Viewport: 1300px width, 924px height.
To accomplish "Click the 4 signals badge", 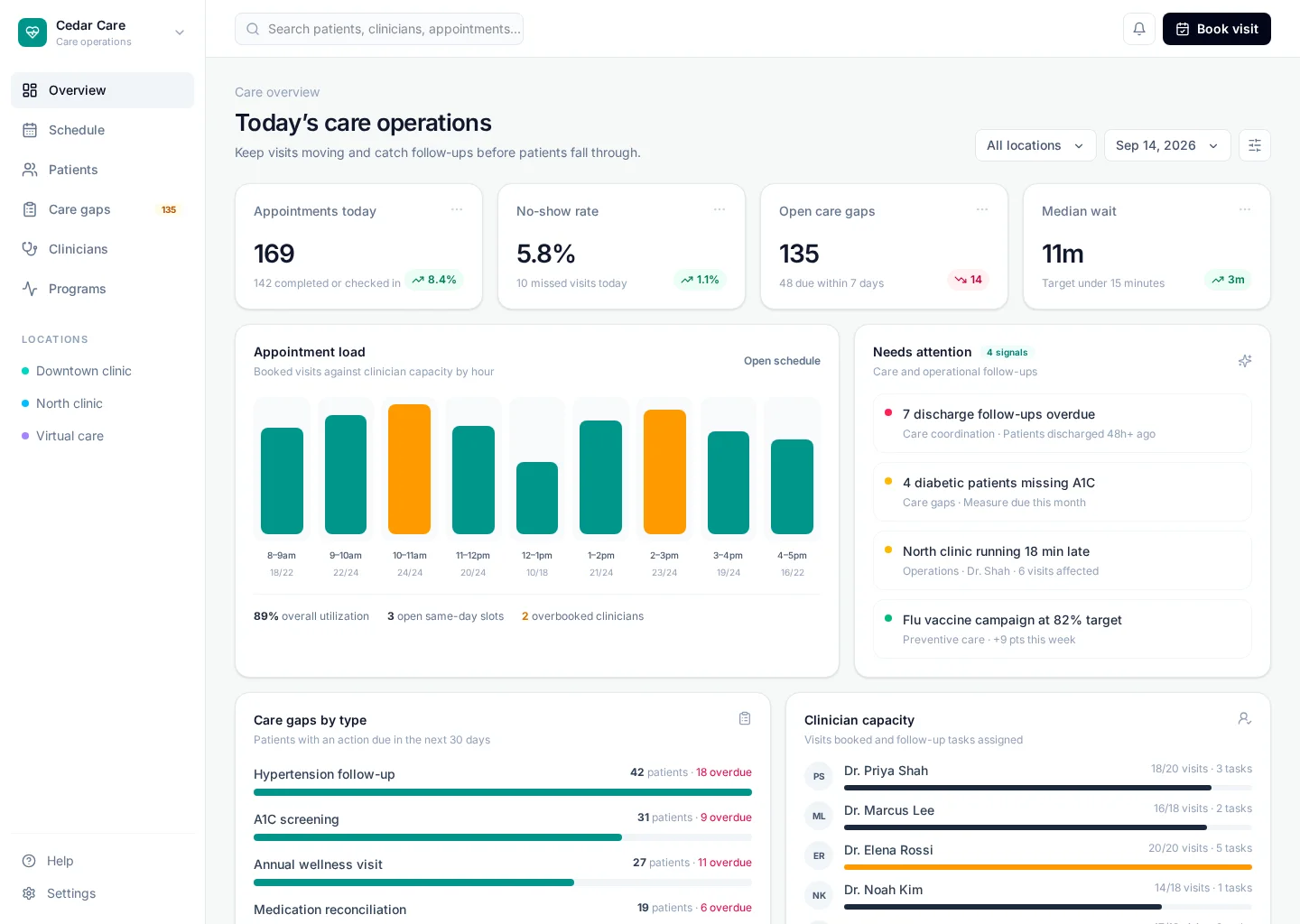I will (1007, 353).
